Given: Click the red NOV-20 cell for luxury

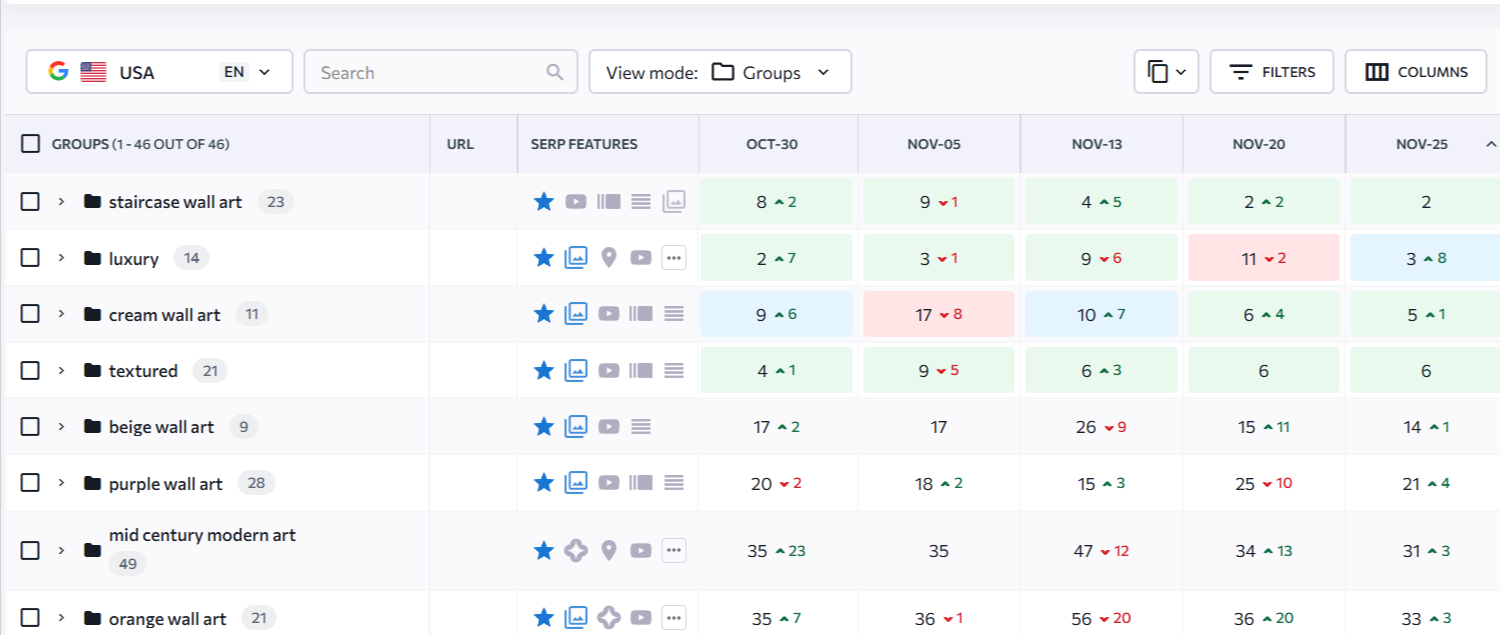Looking at the screenshot, I should (x=1264, y=258).
